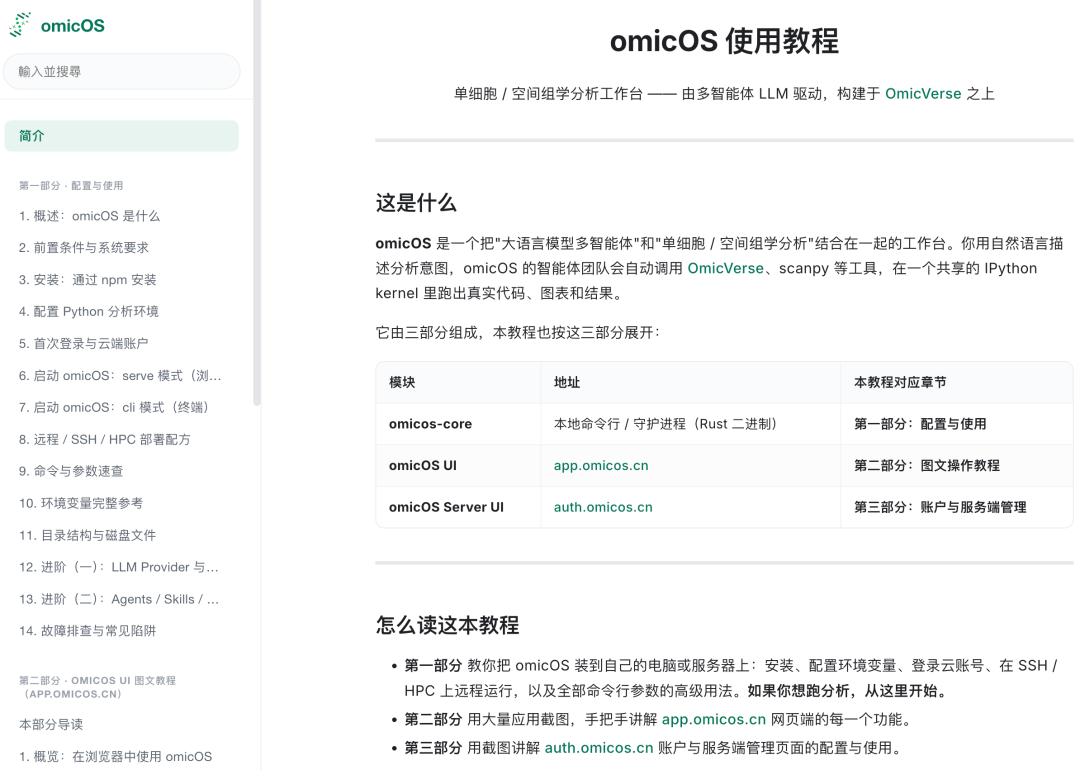
Task: Open chapter 7. 启动 omicOS：cli 模式
Action: (114, 407)
